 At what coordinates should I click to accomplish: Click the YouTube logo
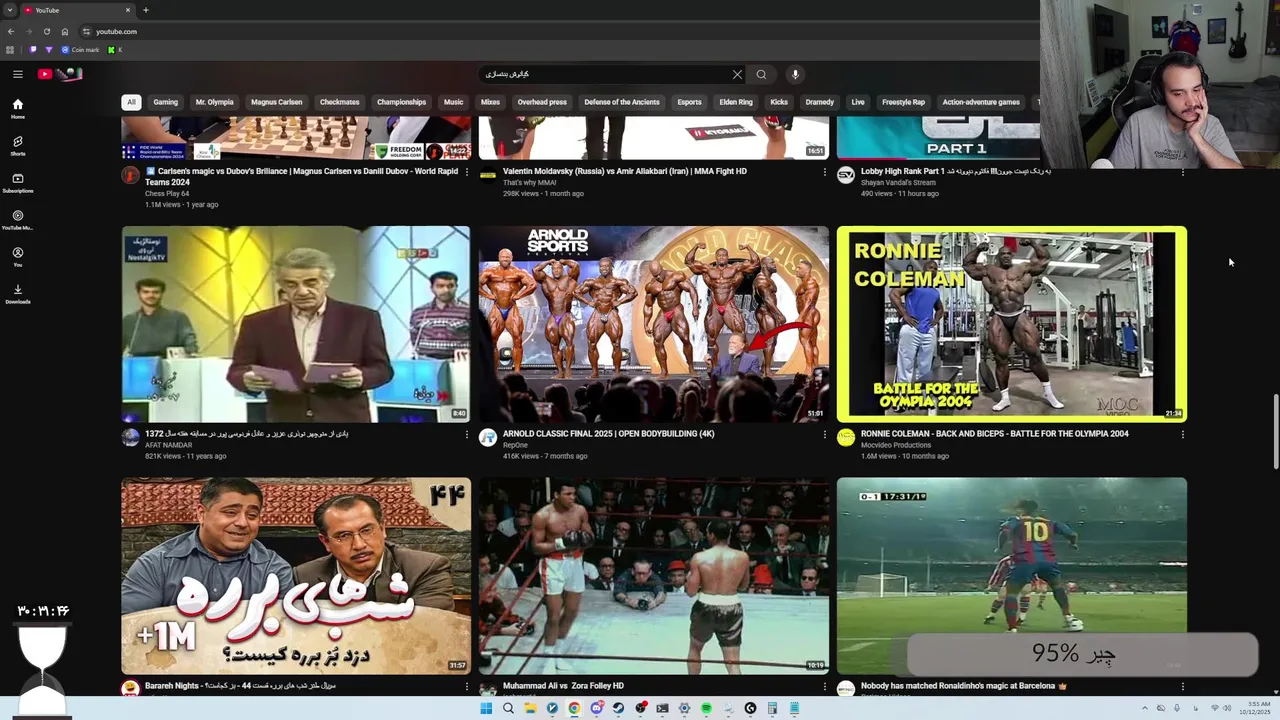coord(60,74)
